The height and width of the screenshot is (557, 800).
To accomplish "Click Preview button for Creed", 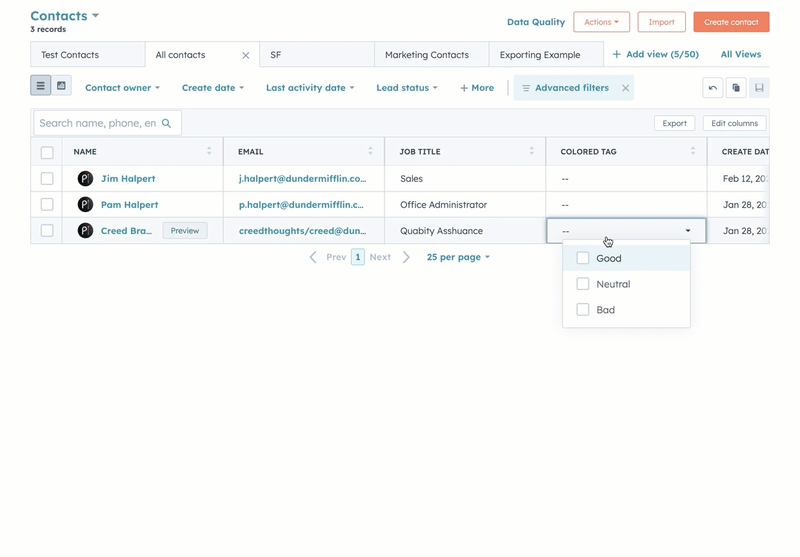I will (185, 231).
